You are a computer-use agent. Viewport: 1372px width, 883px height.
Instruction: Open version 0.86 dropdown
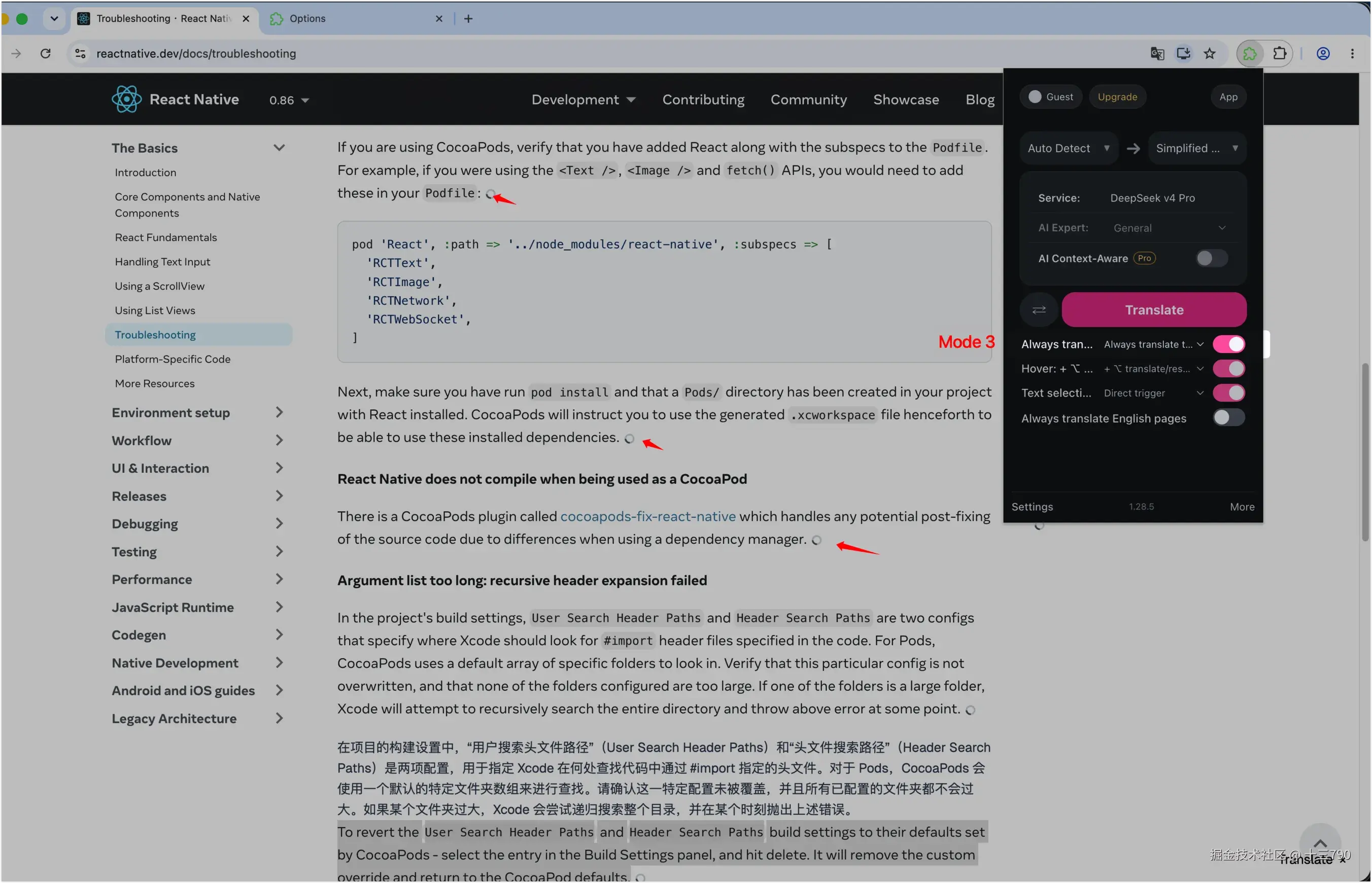click(289, 100)
